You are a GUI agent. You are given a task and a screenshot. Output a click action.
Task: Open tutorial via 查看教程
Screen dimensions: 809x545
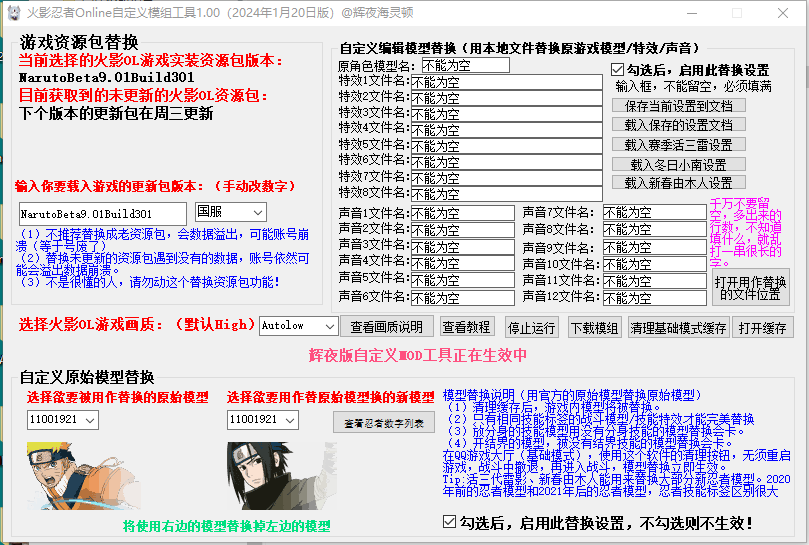click(466, 327)
